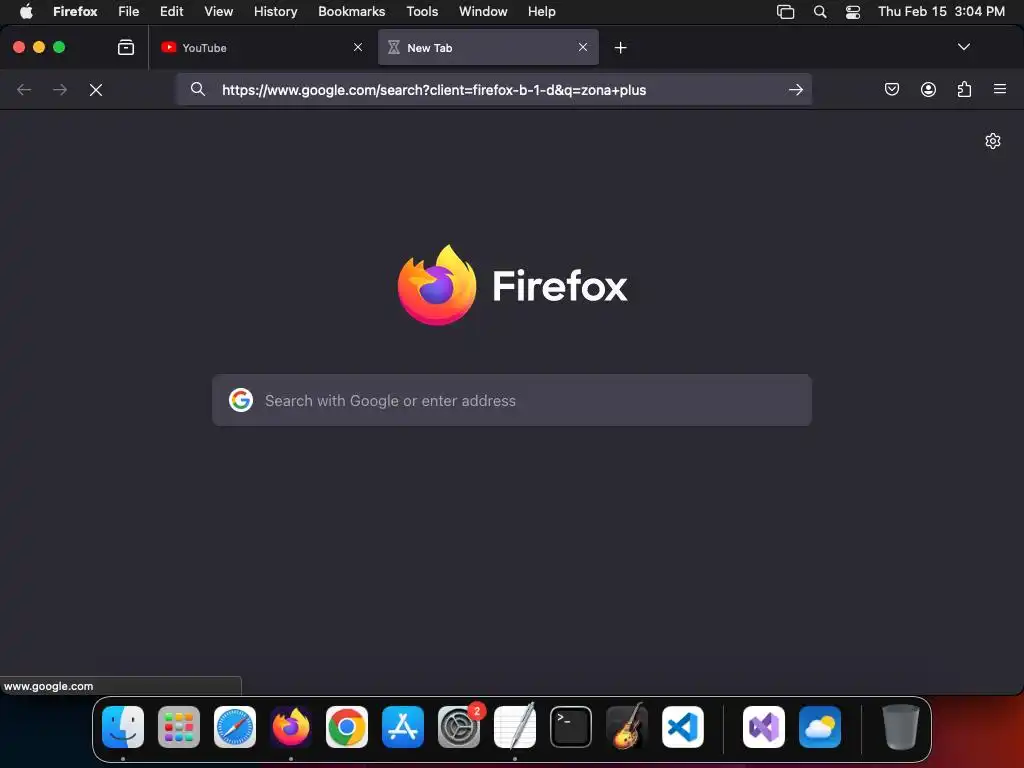Open the Extensions puzzle icon
Image resolution: width=1024 pixels, height=768 pixels.
(x=964, y=89)
